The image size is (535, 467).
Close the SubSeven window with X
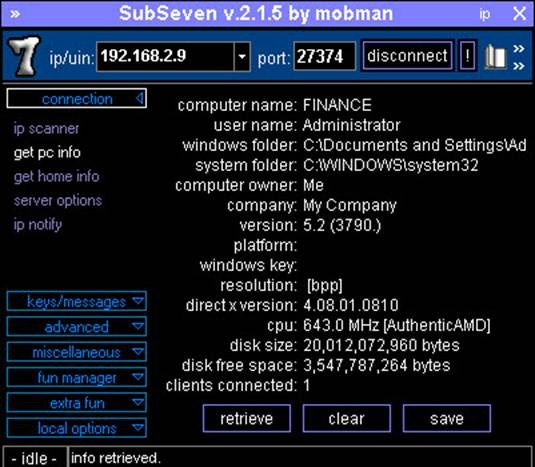coord(520,14)
